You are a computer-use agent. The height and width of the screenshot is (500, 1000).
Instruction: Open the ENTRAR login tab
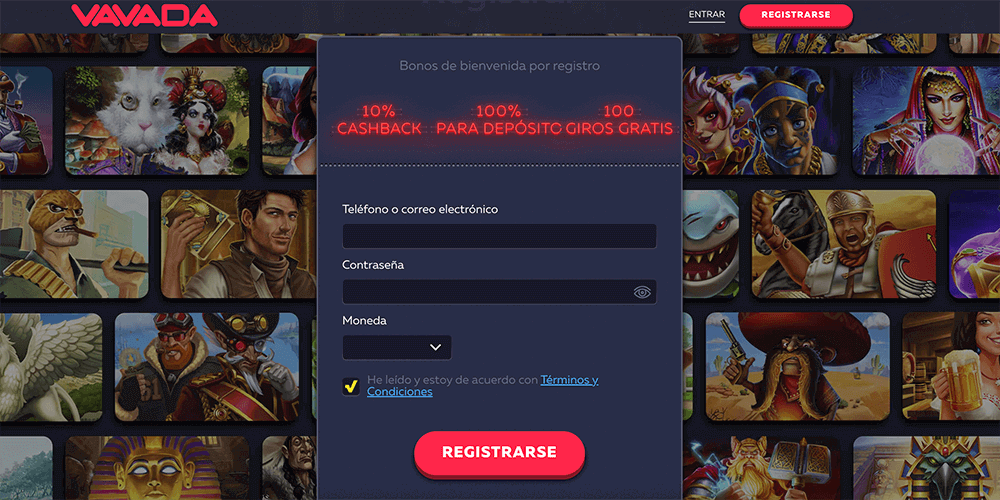point(707,15)
